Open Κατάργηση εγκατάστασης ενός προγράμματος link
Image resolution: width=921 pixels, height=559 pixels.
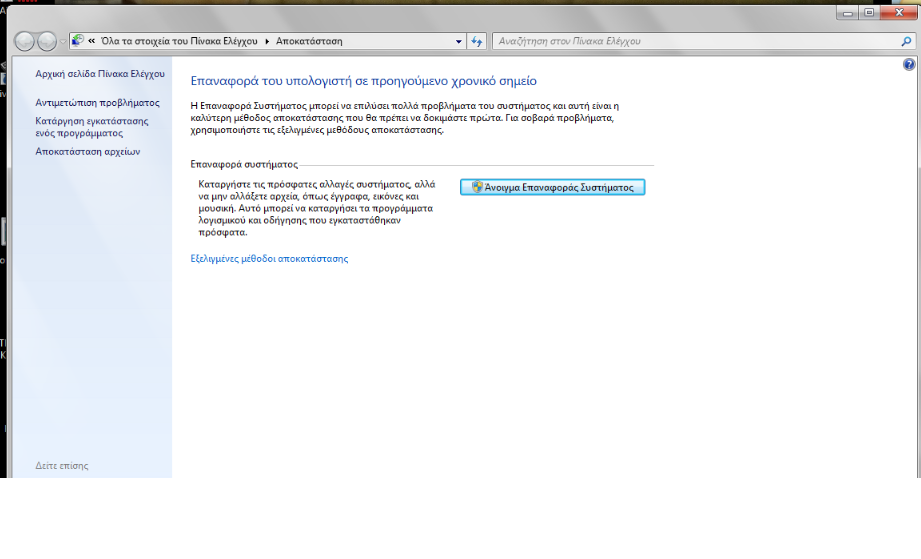pyautogui.click(x=92, y=127)
